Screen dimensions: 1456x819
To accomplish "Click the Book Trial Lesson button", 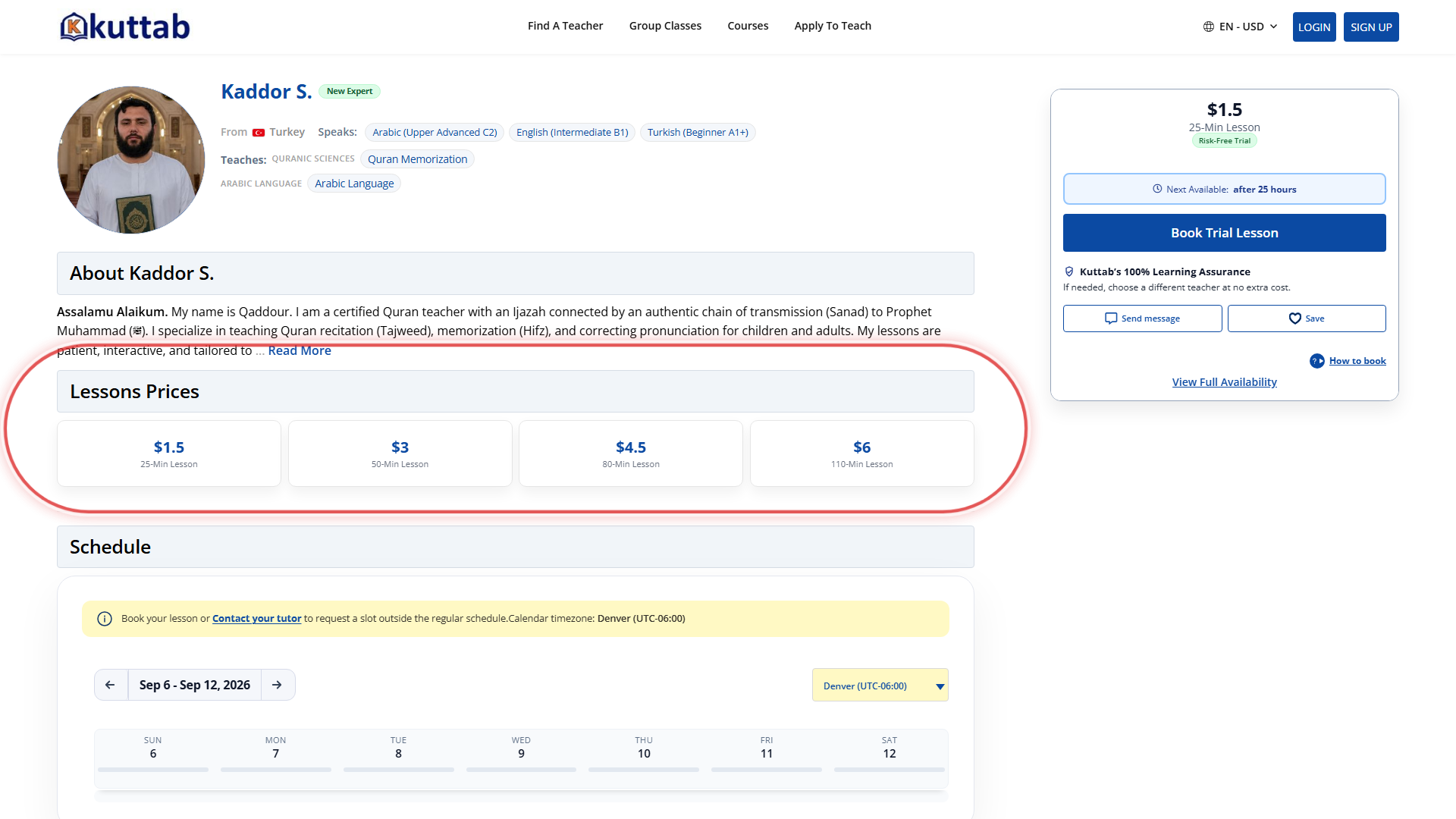I will [1224, 233].
